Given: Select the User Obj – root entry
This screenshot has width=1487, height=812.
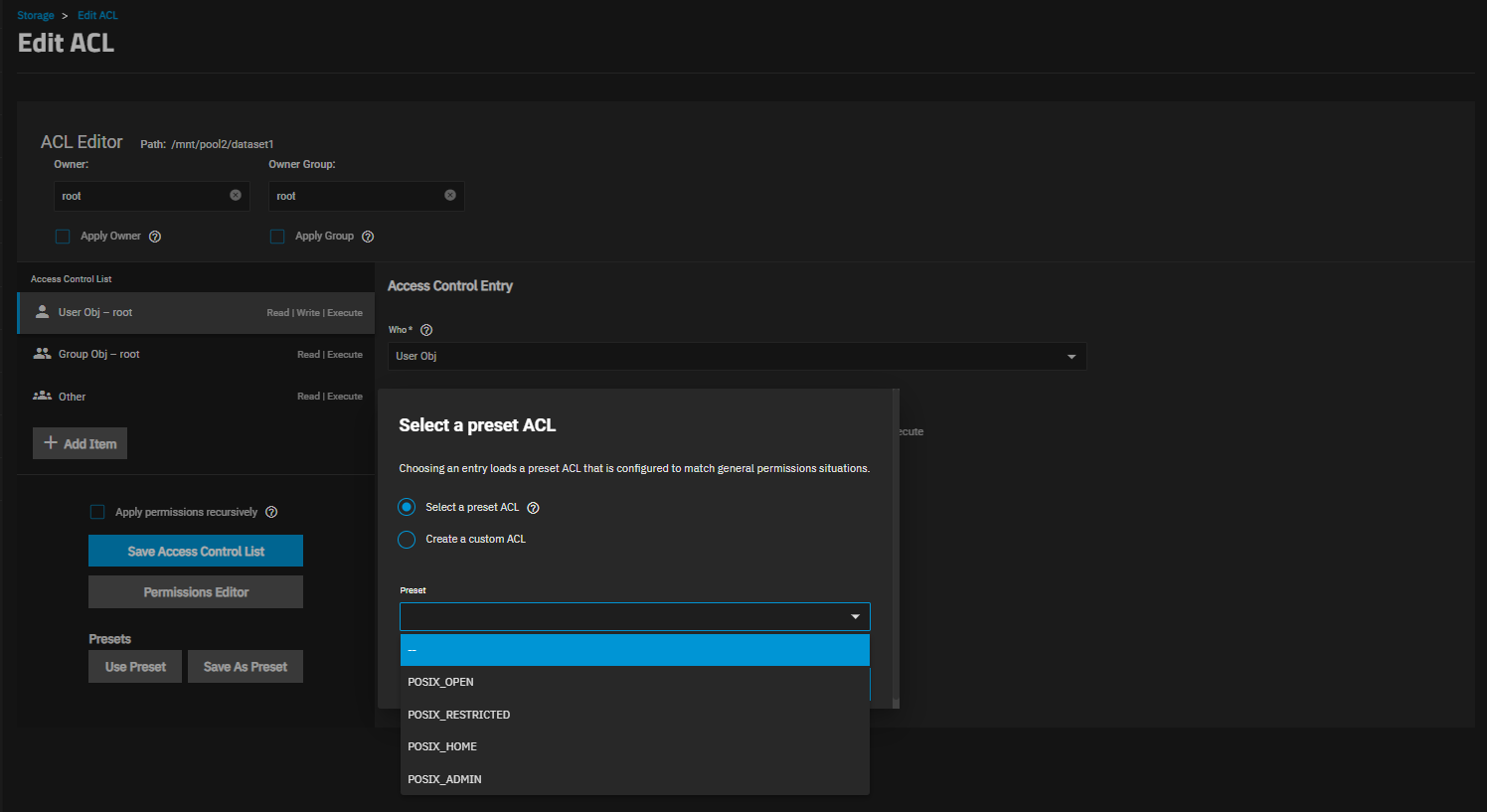Looking at the screenshot, I should pos(196,312).
